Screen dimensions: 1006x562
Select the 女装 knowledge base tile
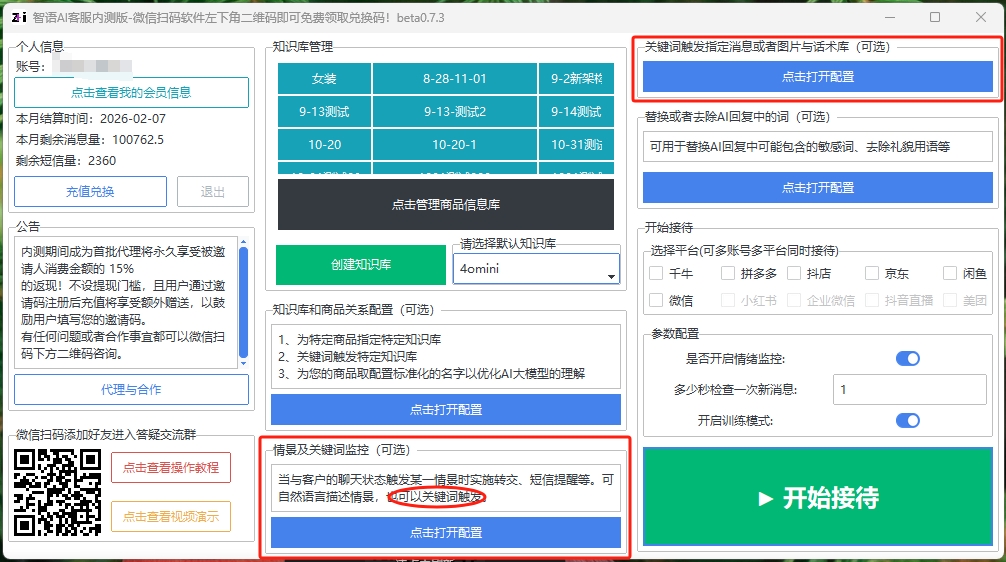pyautogui.click(x=324, y=78)
